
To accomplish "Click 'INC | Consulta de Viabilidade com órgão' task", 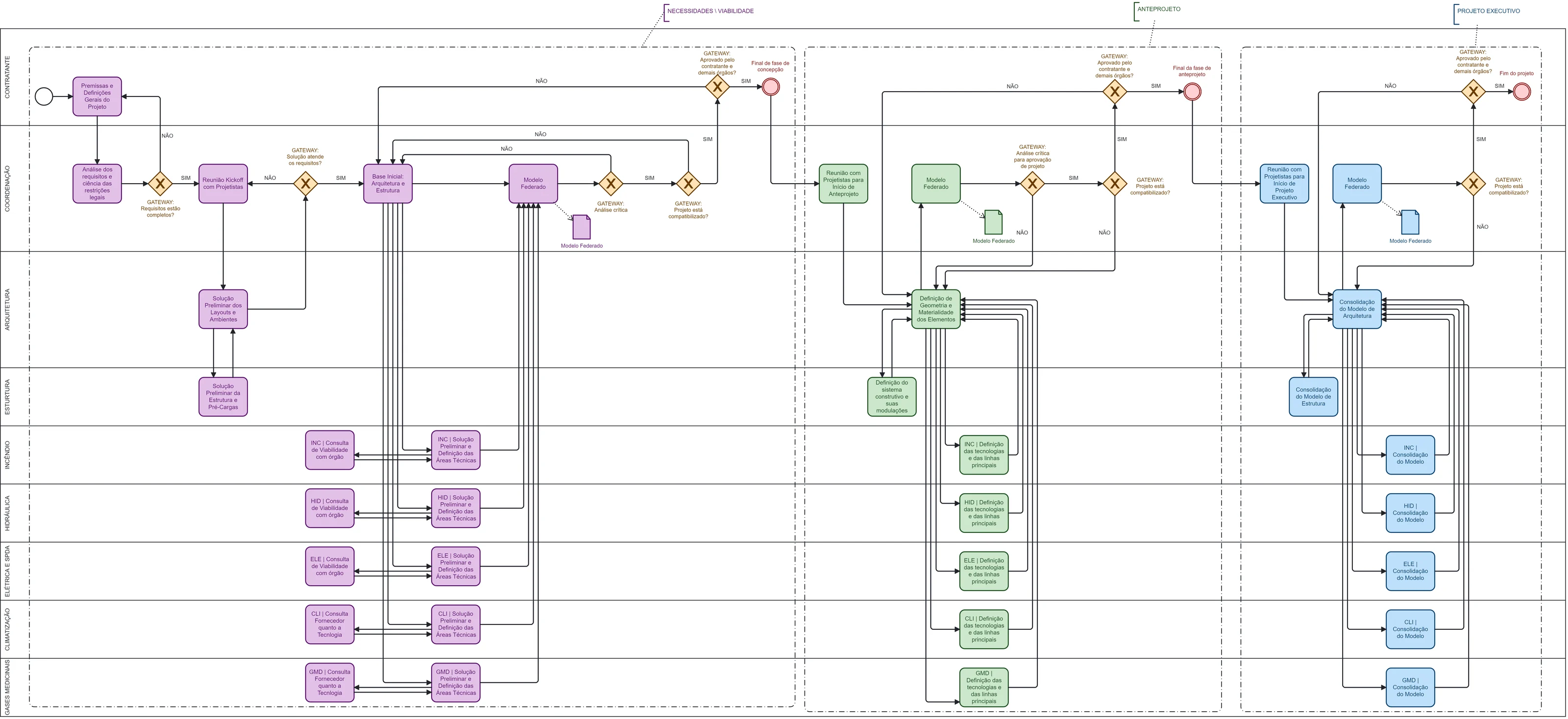I will (x=330, y=450).
